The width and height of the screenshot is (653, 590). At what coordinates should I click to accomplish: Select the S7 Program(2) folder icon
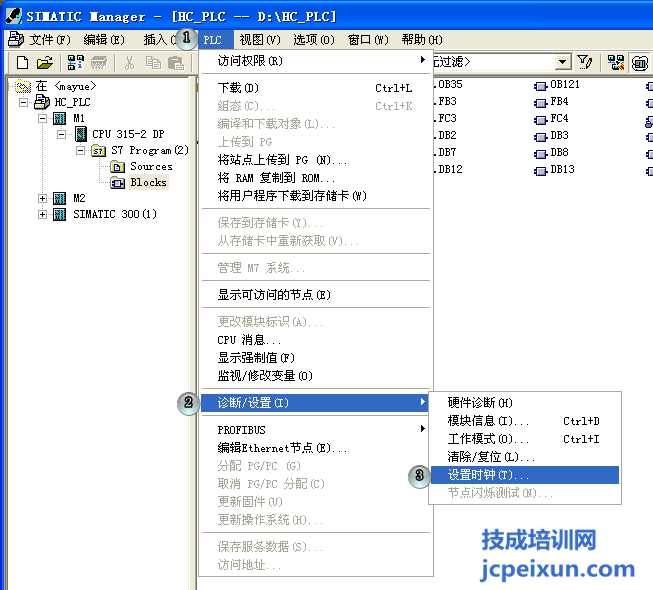coord(99,150)
